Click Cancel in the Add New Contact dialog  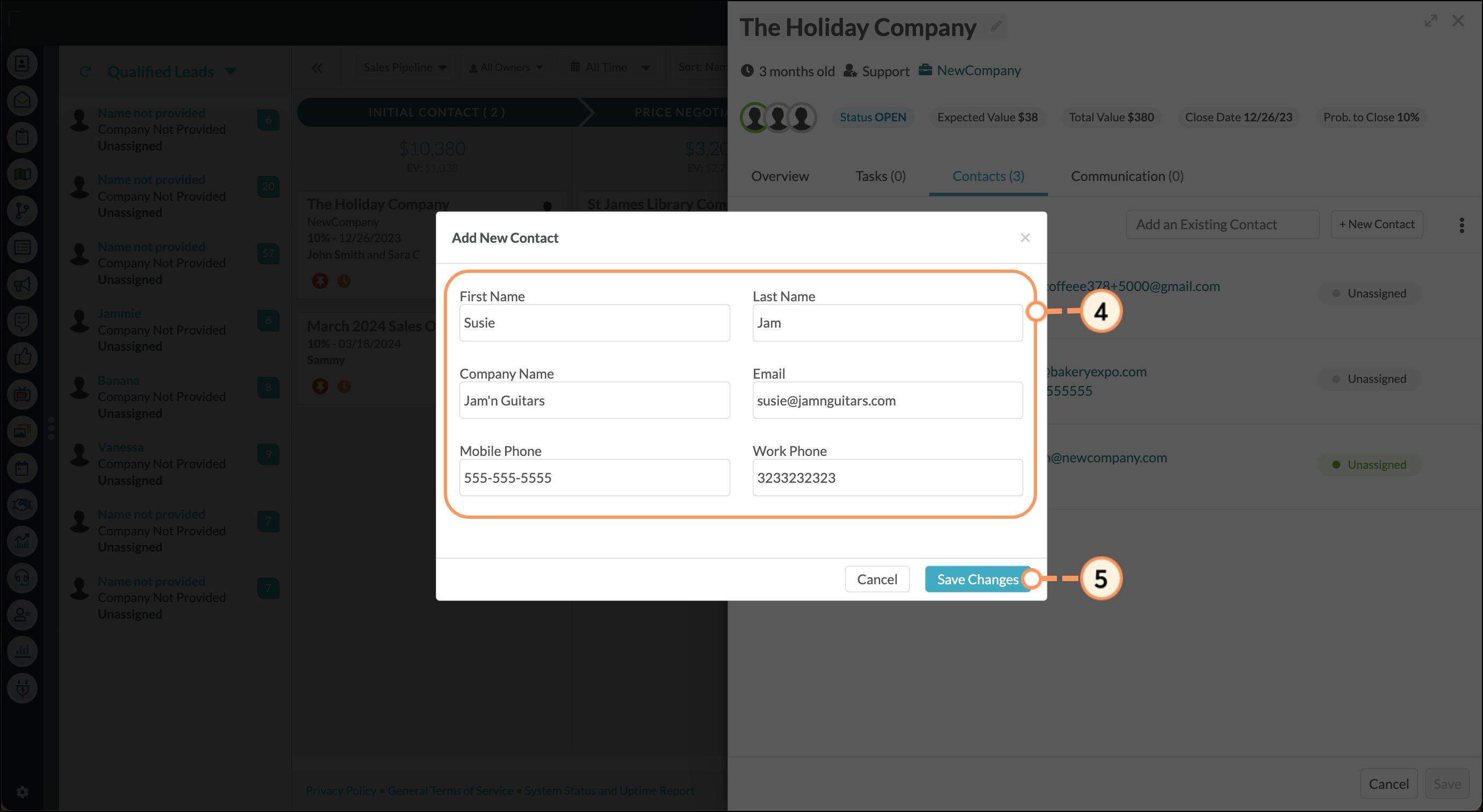877,579
